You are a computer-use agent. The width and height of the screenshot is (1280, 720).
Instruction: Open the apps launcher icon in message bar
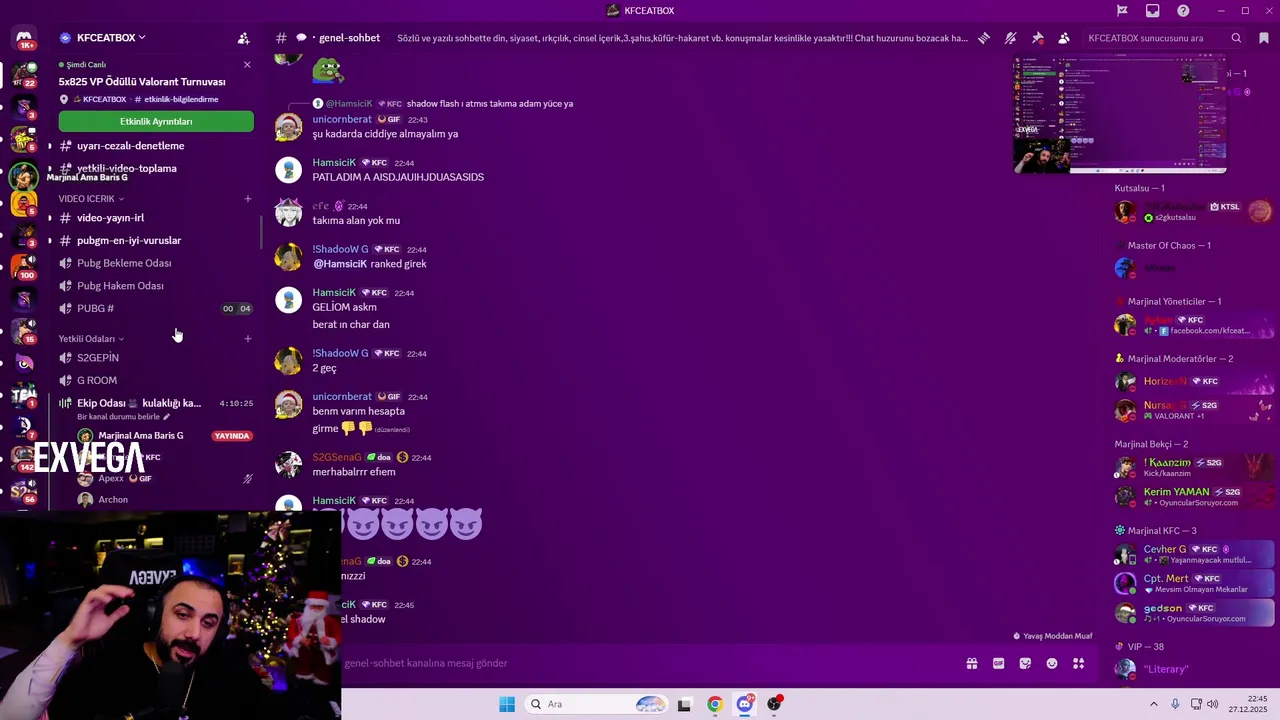[x=1079, y=663]
